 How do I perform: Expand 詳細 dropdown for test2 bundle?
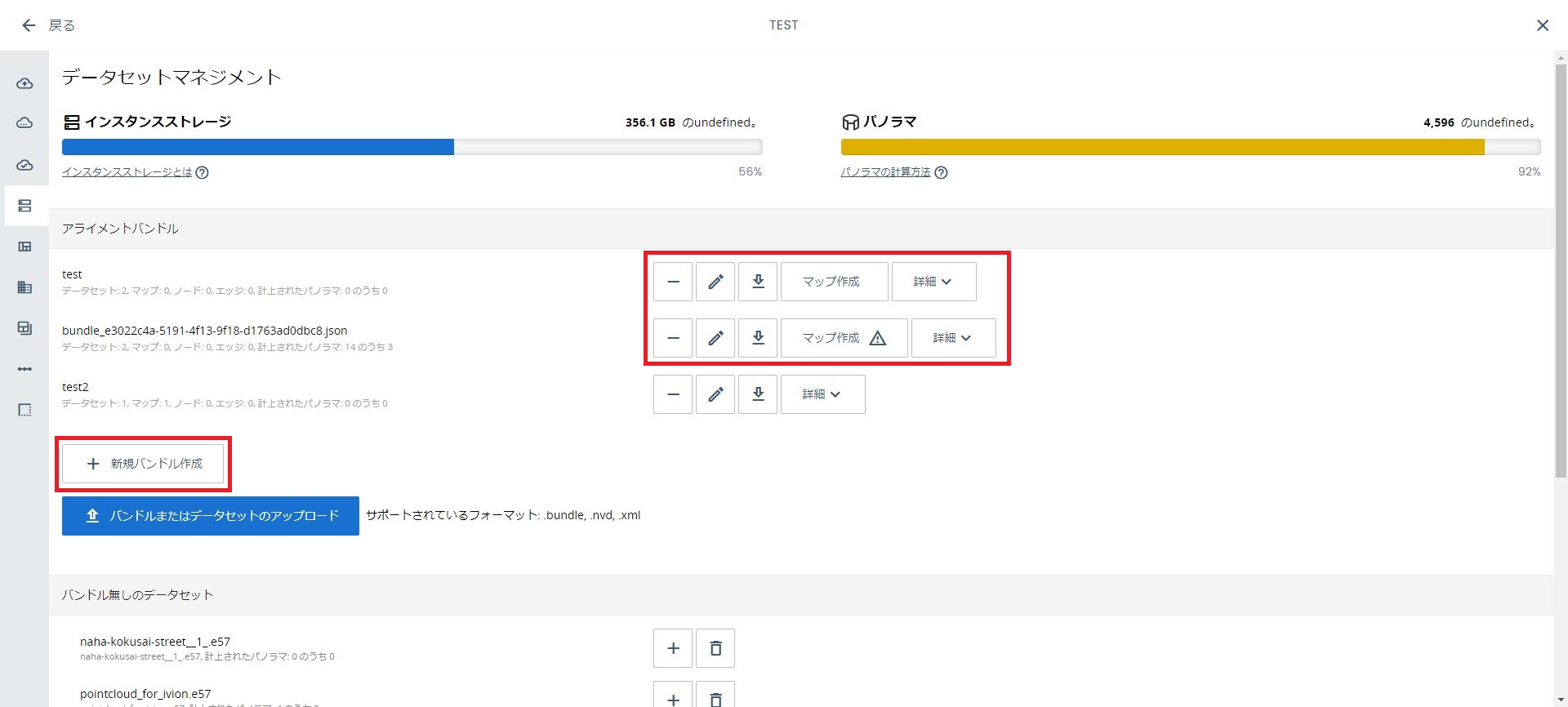click(822, 394)
